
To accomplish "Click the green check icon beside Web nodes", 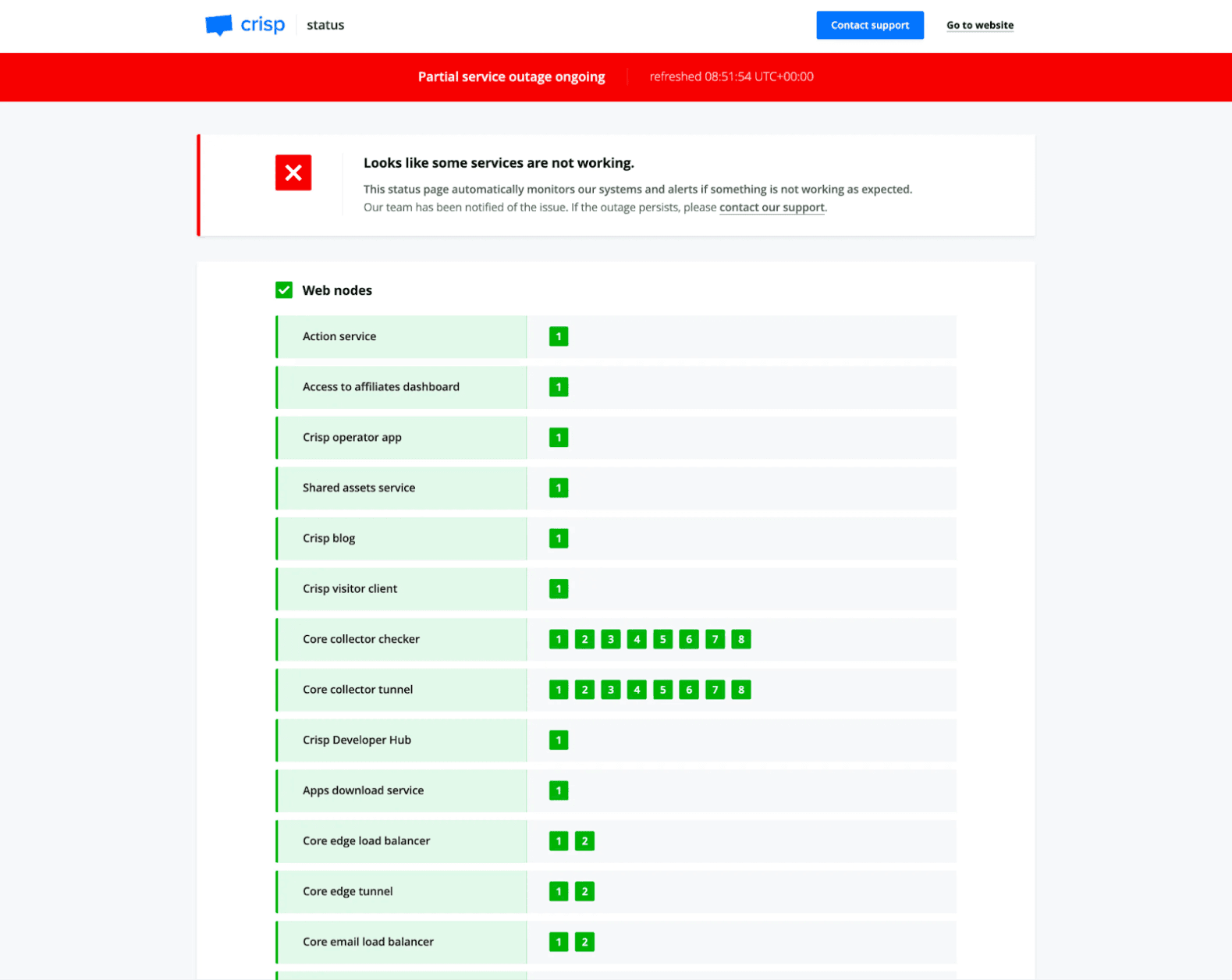I will click(x=284, y=290).
